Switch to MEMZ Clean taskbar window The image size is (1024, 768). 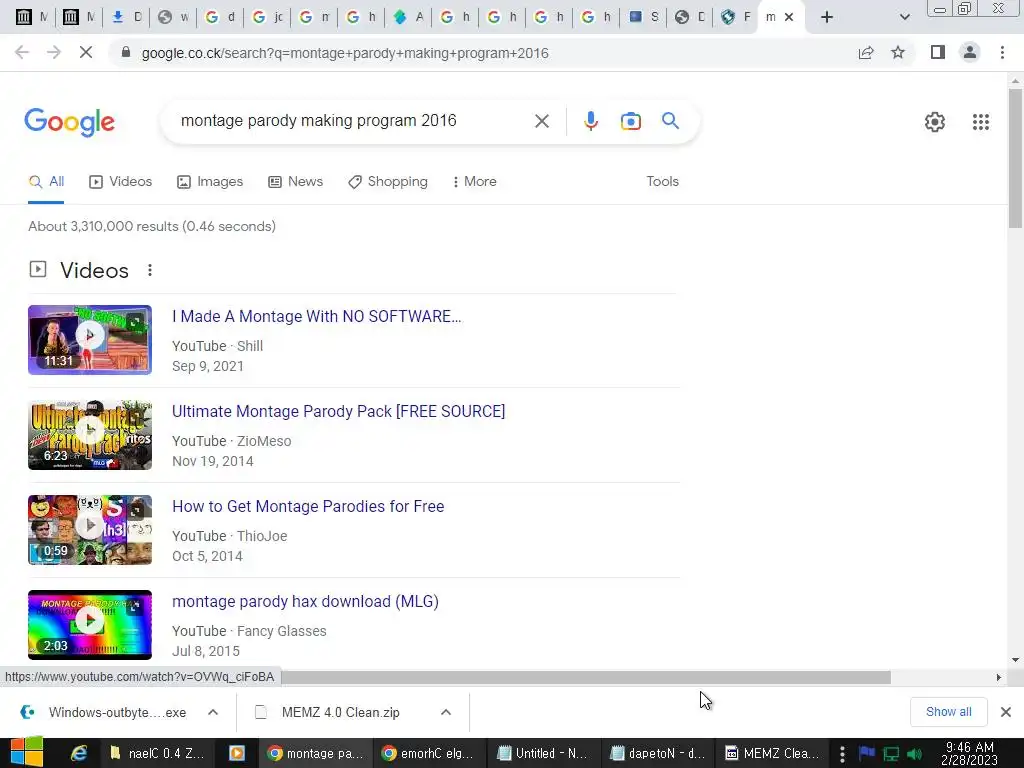(772, 753)
